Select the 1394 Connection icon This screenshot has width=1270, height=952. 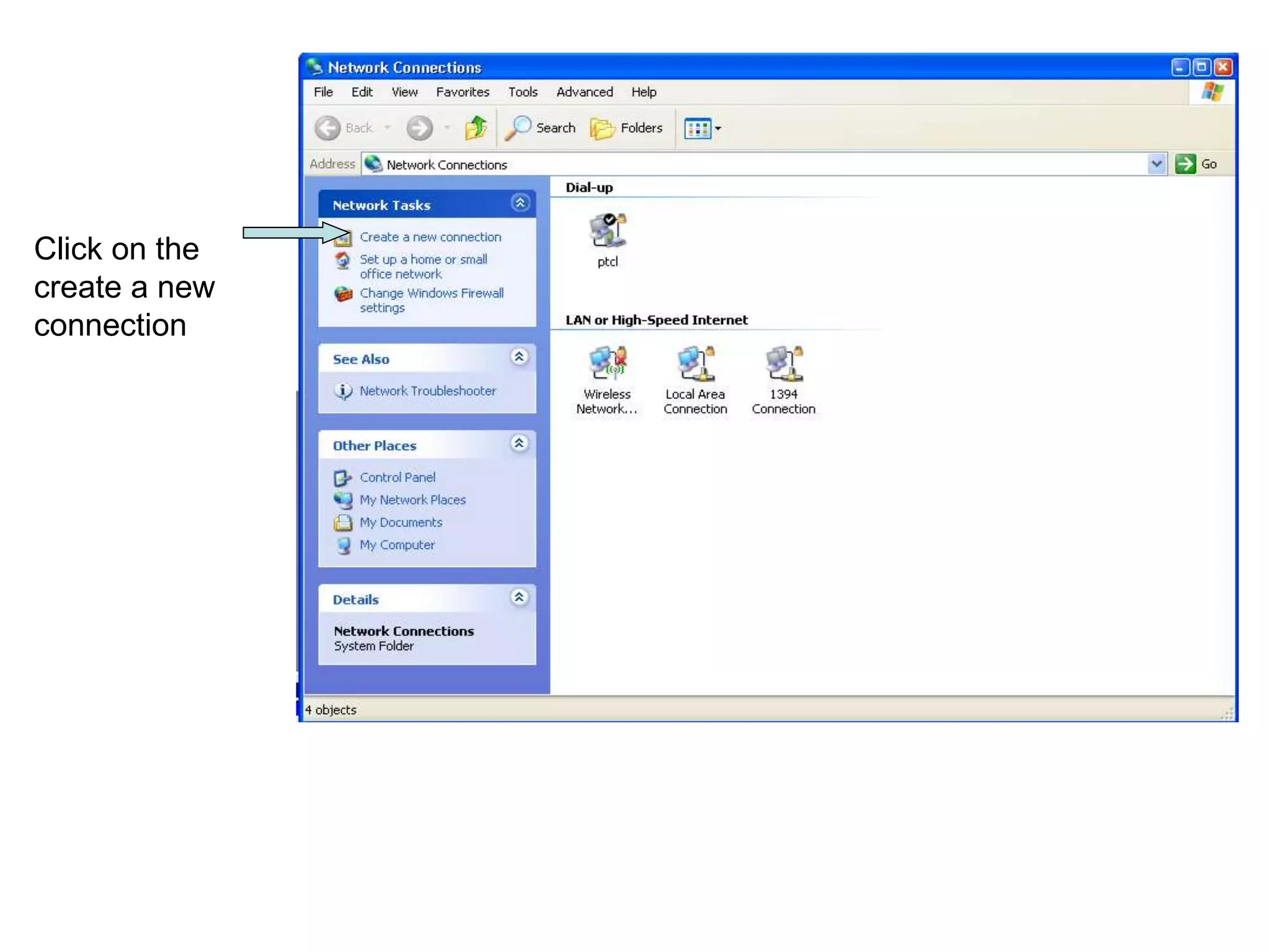point(783,364)
